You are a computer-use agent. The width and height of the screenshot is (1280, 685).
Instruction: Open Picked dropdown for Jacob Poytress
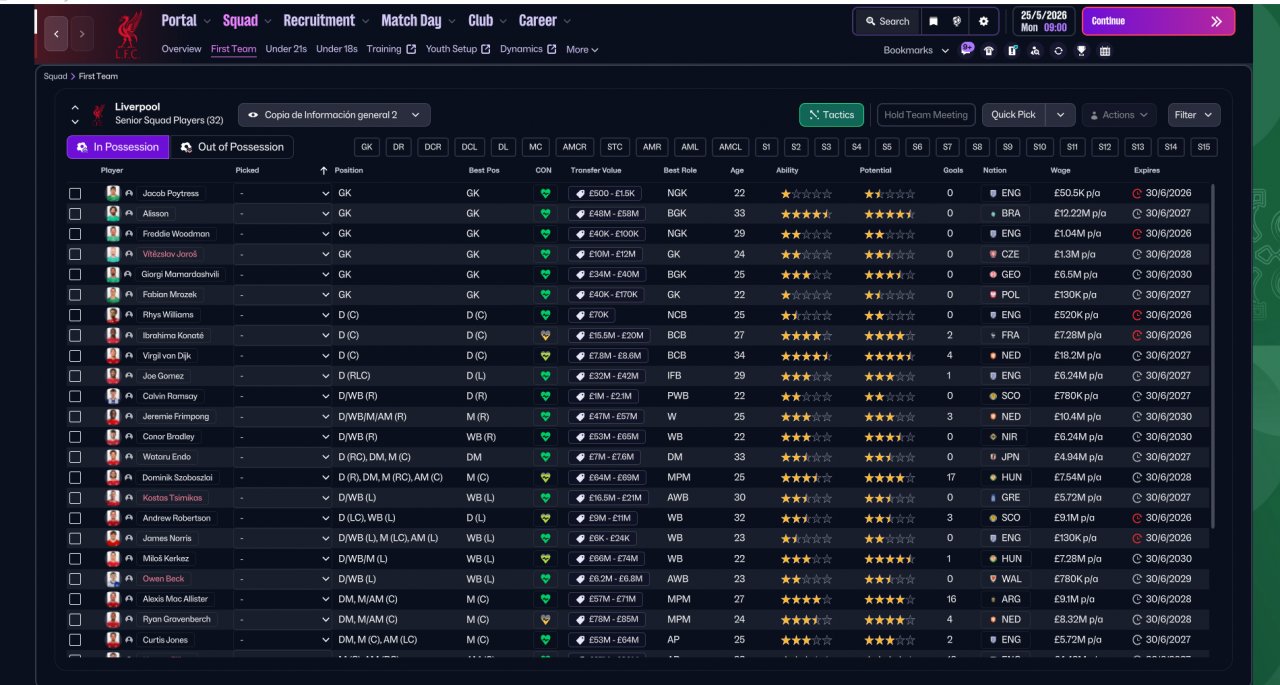pos(283,194)
